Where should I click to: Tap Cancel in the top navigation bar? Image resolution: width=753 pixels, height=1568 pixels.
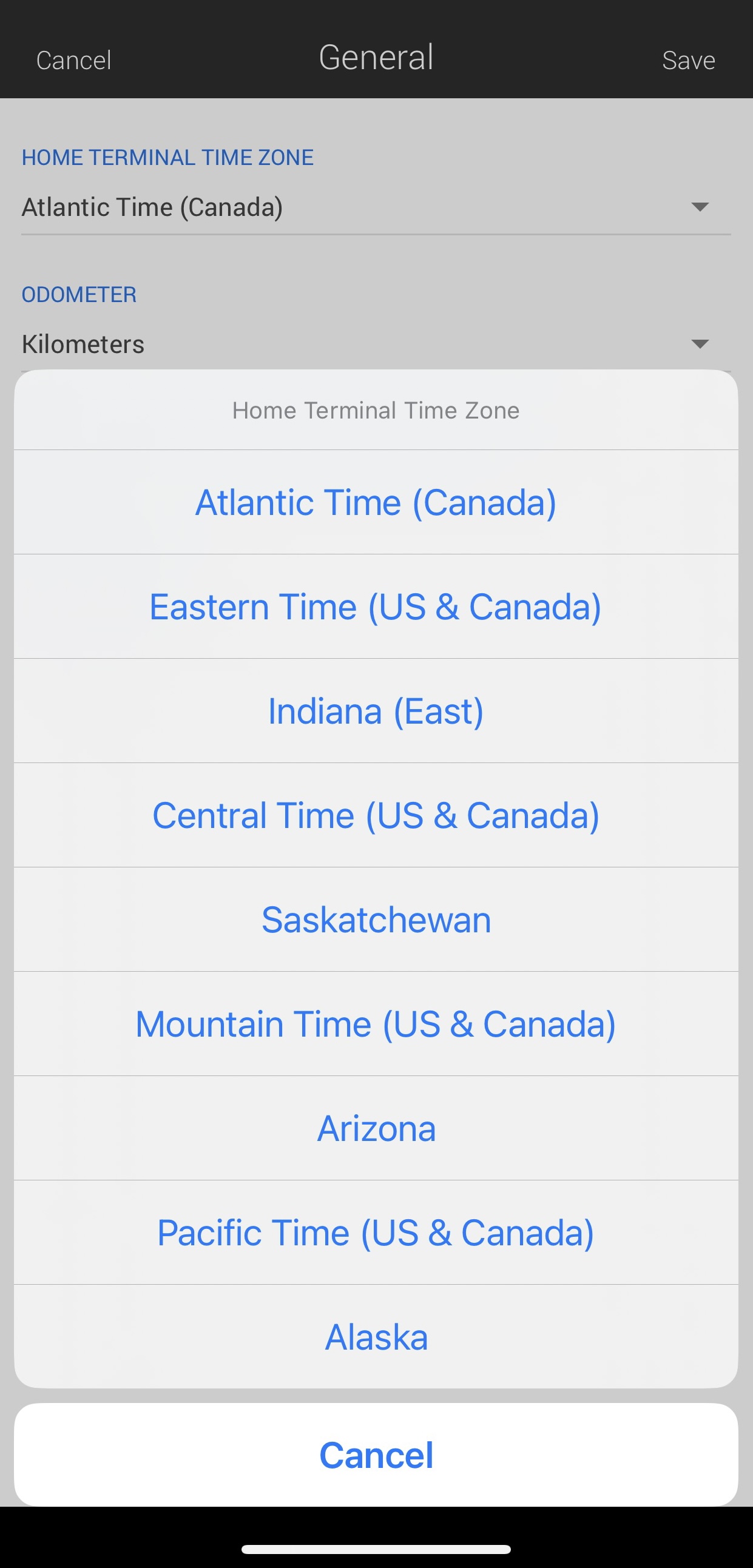pos(73,60)
